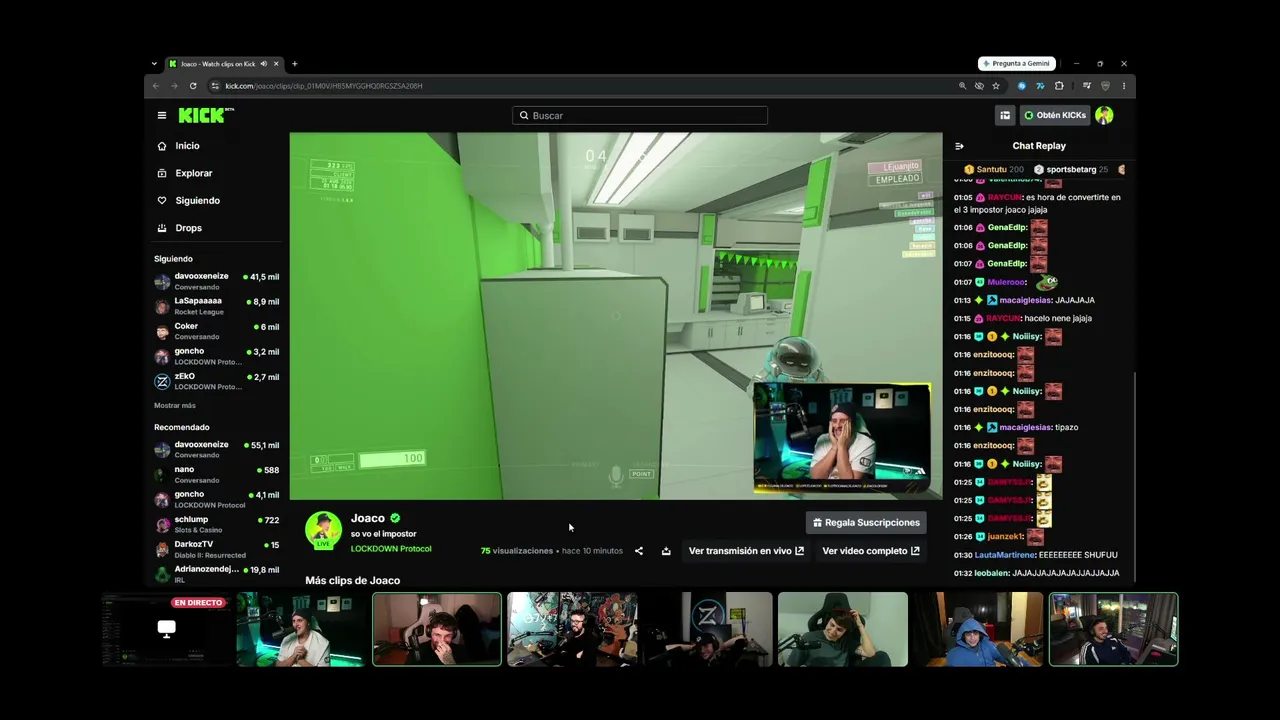Open Joaco's live avatar

click(323, 530)
